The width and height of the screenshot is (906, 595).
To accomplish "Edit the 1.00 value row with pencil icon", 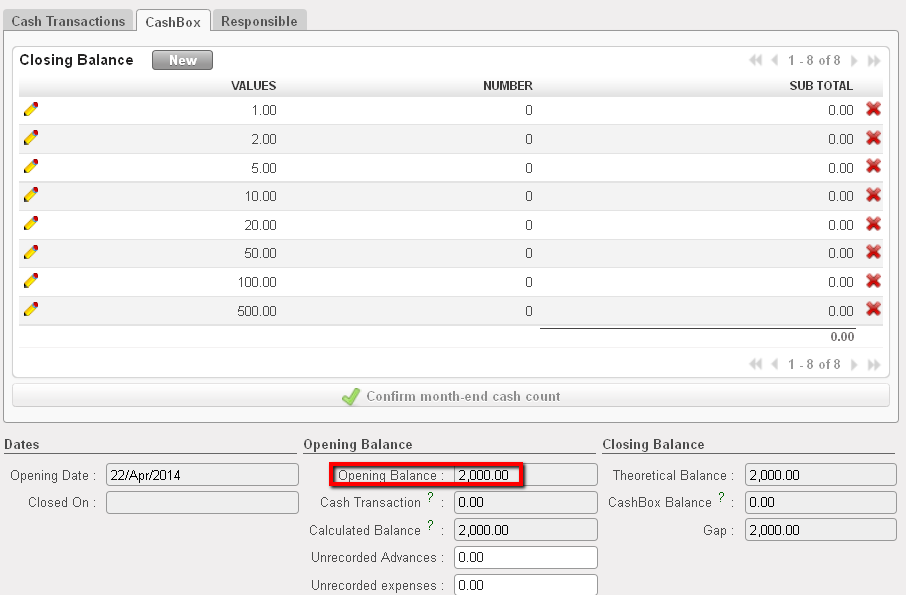I will point(30,110).
